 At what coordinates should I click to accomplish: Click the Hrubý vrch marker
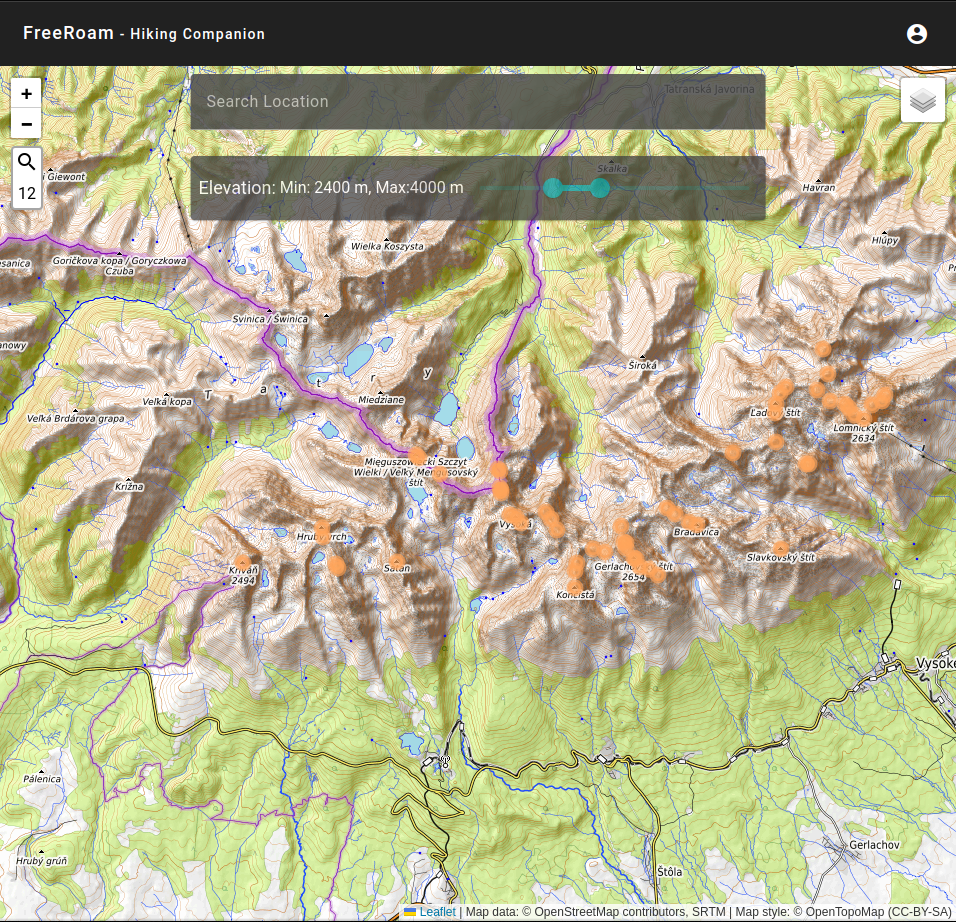coord(321,529)
